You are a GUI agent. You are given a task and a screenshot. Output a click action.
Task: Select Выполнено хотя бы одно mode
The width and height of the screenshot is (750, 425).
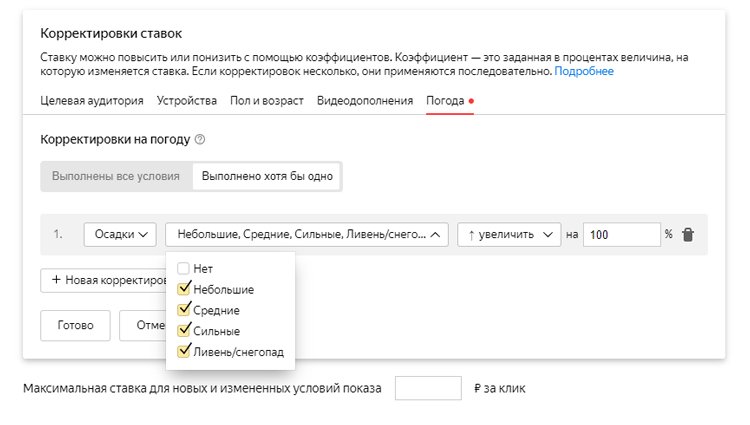pos(267,176)
